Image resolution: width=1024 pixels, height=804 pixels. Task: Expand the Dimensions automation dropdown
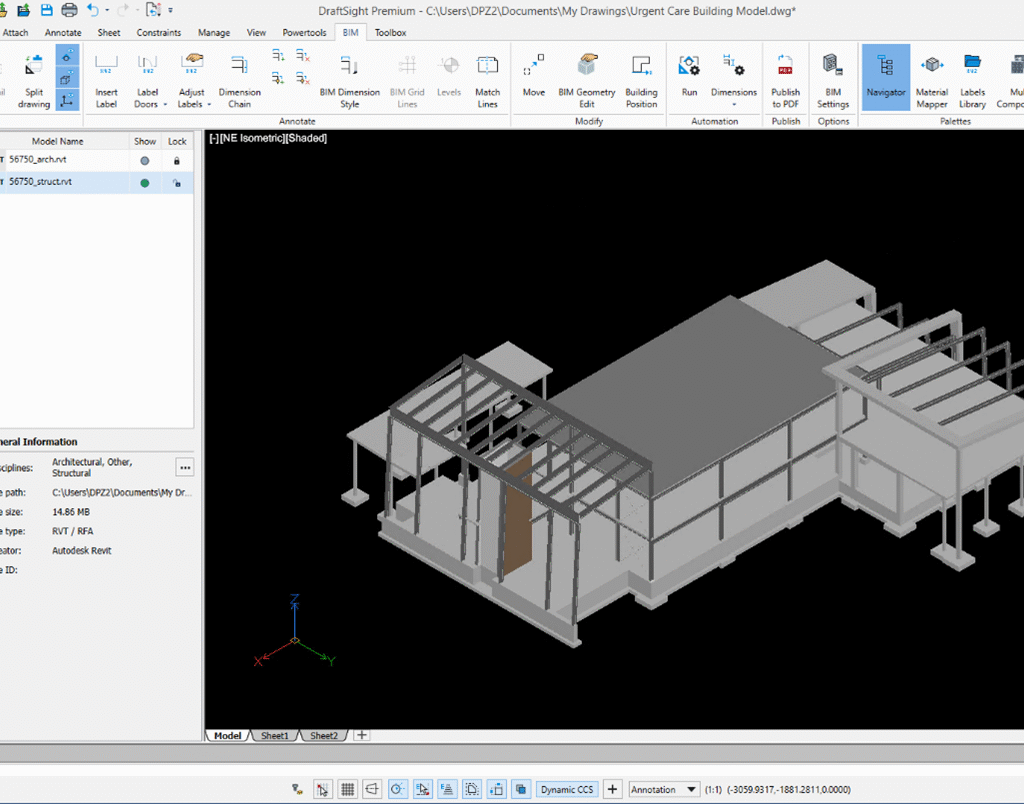click(734, 104)
